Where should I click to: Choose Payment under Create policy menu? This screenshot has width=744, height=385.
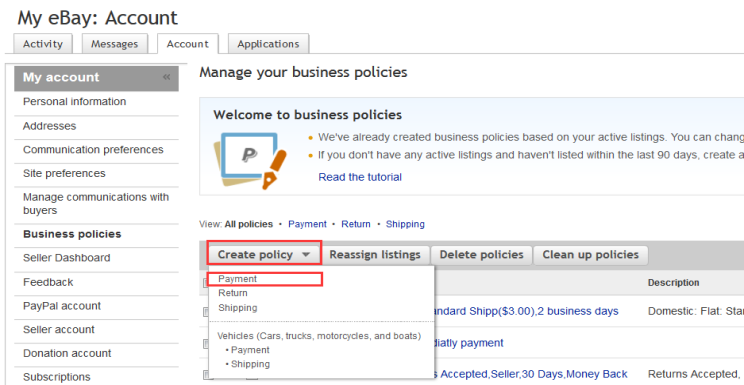click(x=237, y=279)
